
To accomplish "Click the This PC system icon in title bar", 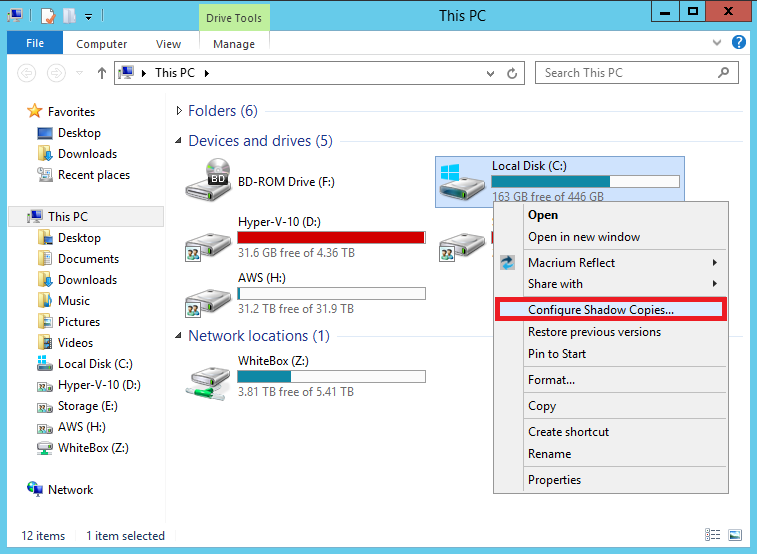I will point(15,15).
